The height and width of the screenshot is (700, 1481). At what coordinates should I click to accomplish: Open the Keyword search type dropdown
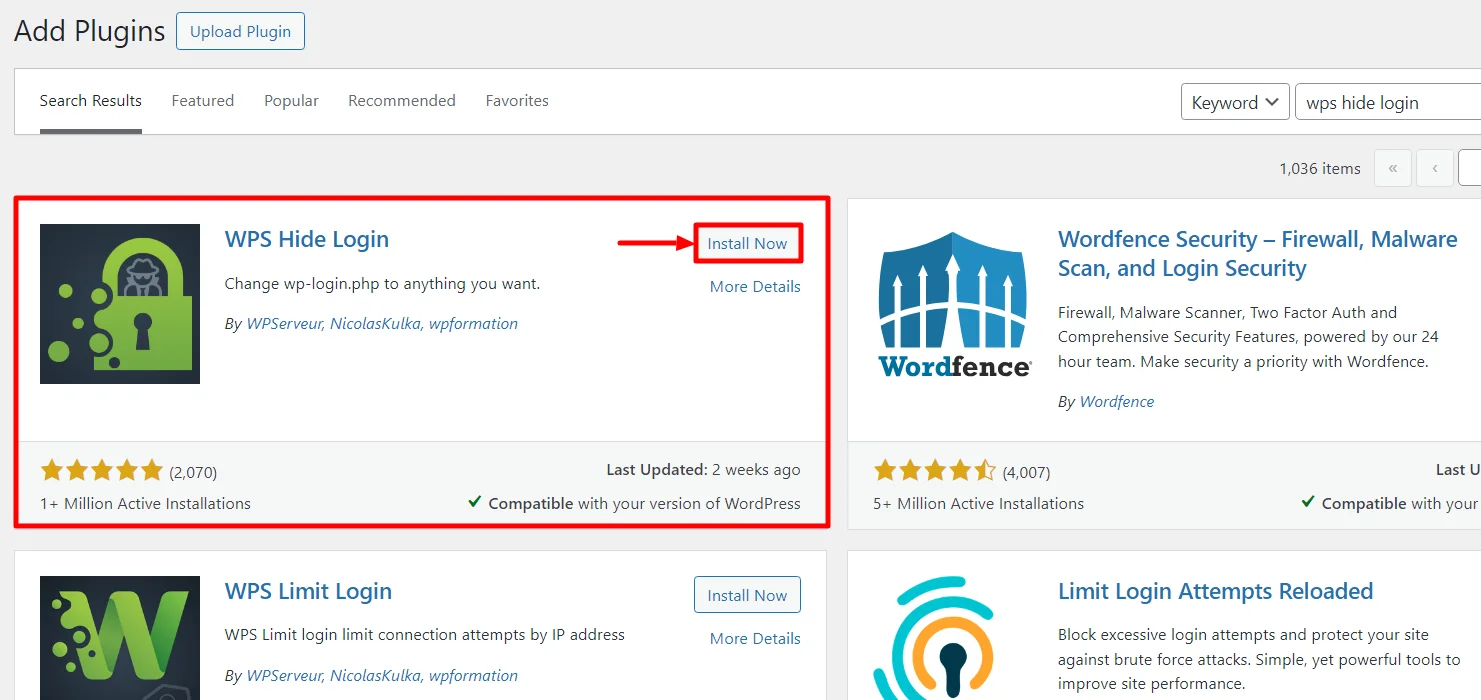(x=1235, y=102)
